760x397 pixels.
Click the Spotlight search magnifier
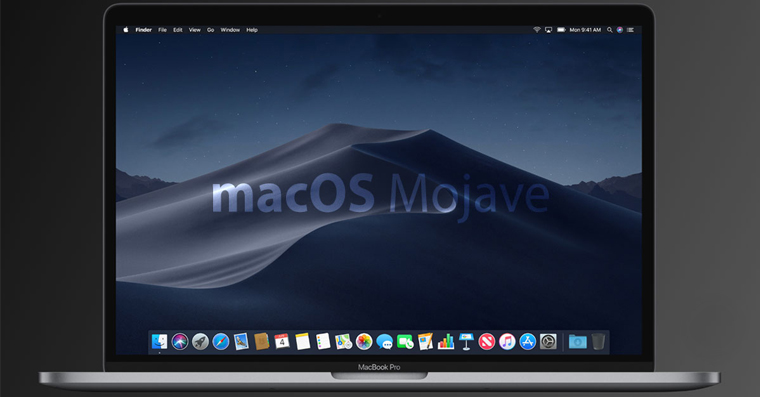[609, 30]
